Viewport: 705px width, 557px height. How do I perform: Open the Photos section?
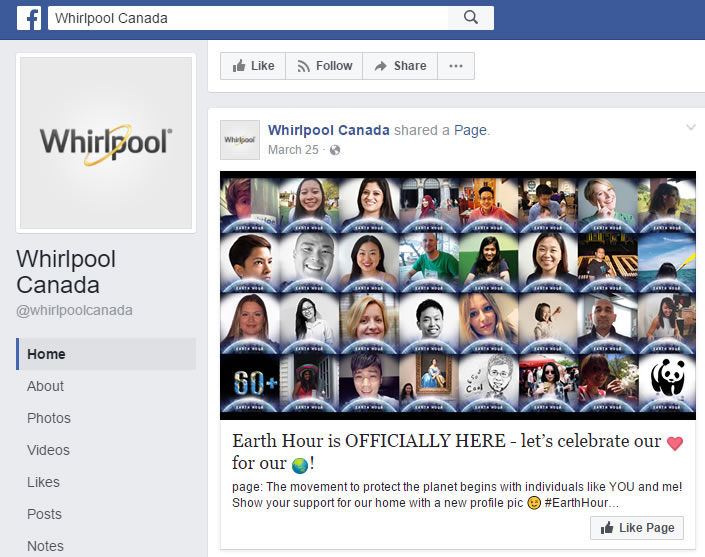(49, 418)
